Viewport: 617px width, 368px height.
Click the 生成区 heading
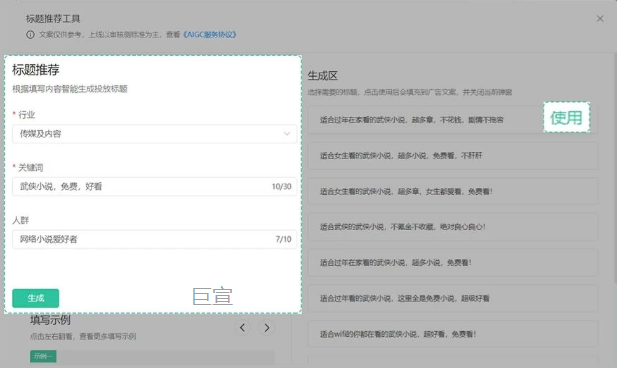323,76
